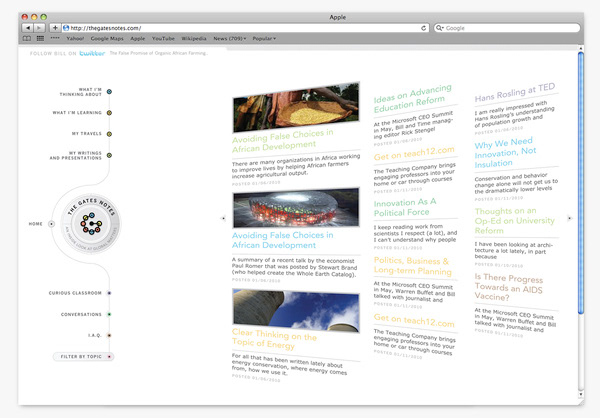This screenshot has height=418, width=600.
Task: Select the My Writings and Presentations dot
Action: [x=109, y=155]
